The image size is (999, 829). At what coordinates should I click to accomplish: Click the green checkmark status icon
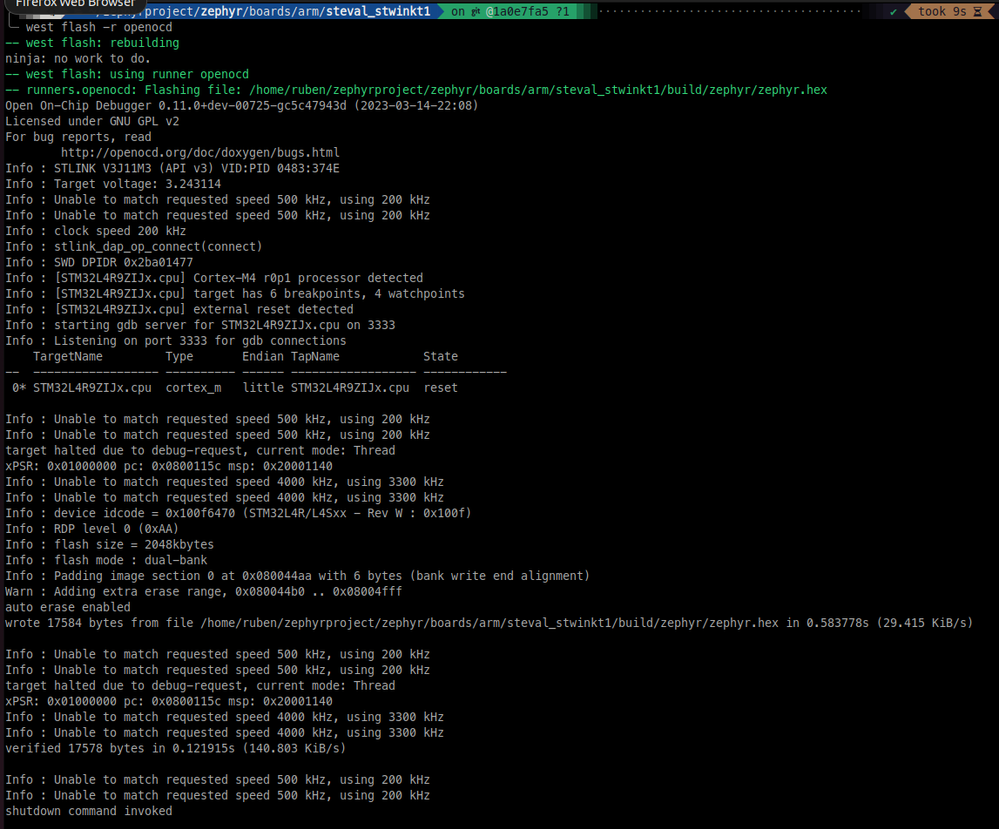point(893,11)
